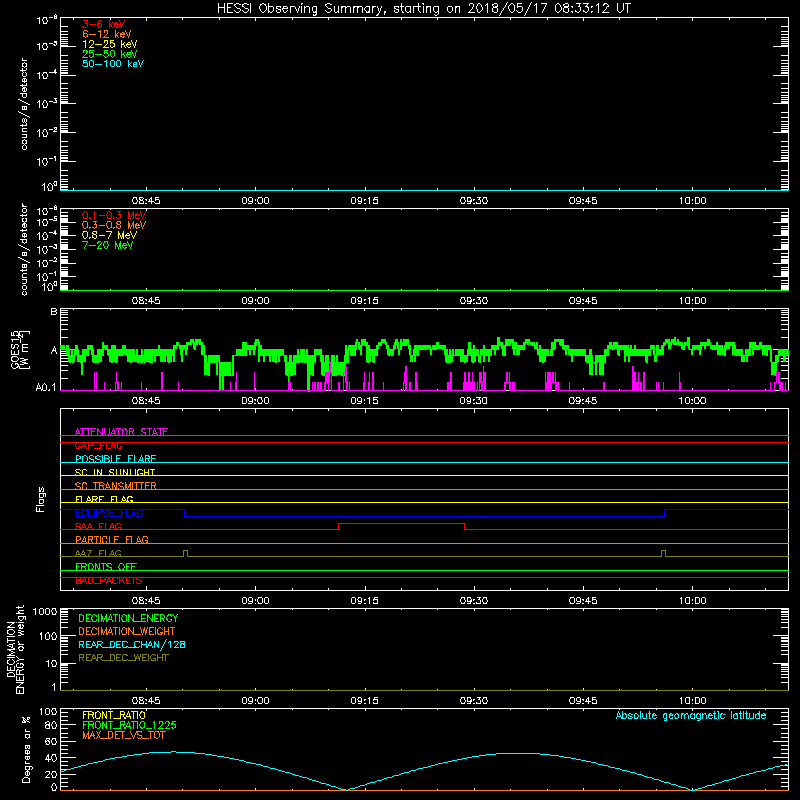Select the AAZ_FLAG label
Image resolution: width=800 pixels, height=800 pixels.
tap(98, 553)
